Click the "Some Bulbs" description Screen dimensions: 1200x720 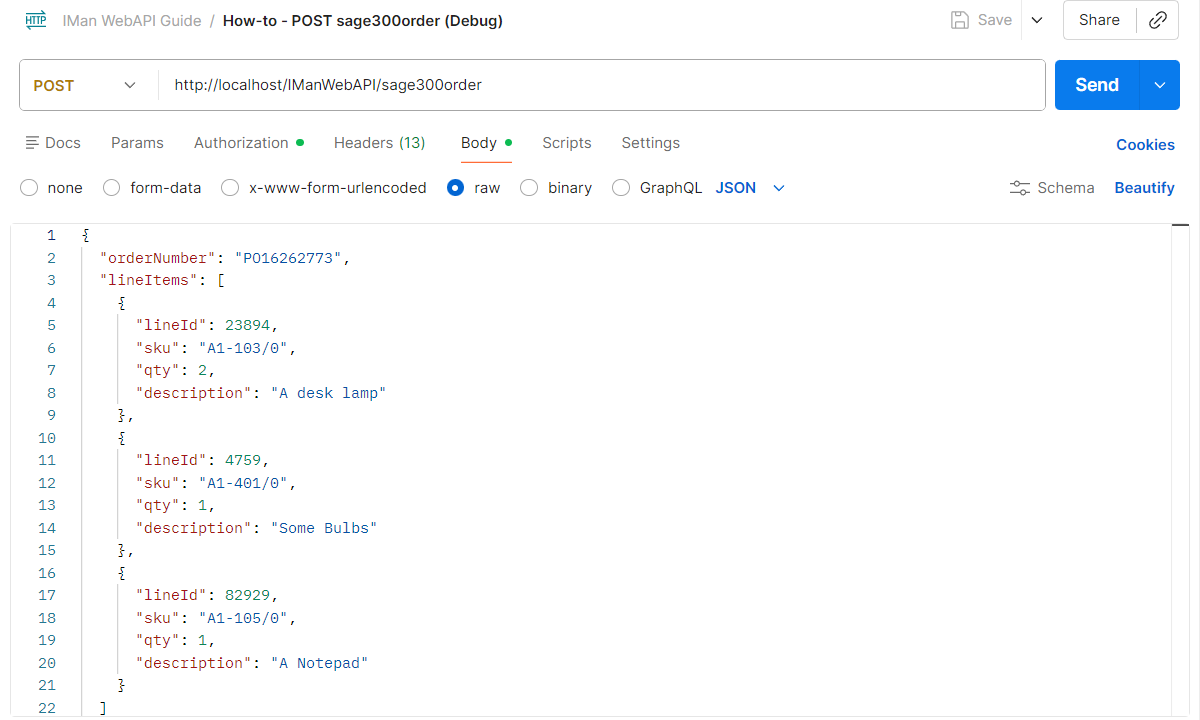pyautogui.click(x=324, y=528)
